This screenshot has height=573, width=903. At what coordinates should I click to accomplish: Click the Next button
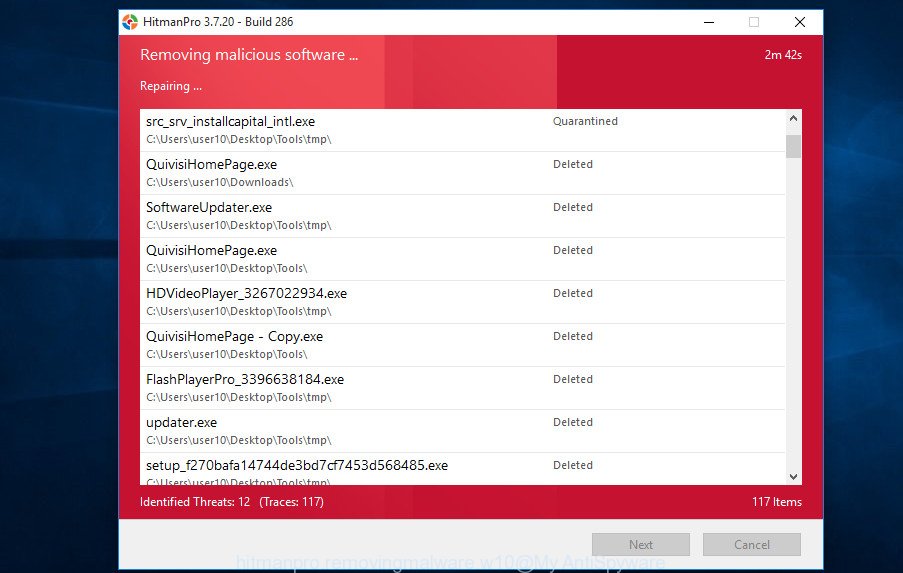pyautogui.click(x=640, y=544)
